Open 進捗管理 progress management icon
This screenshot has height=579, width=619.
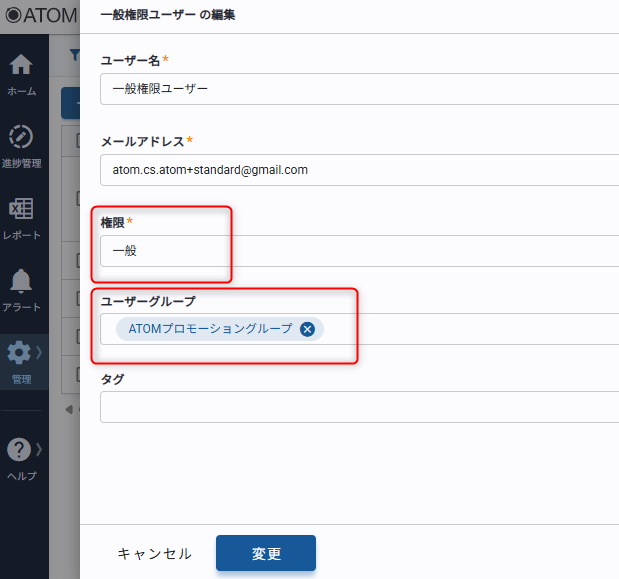coord(21,138)
